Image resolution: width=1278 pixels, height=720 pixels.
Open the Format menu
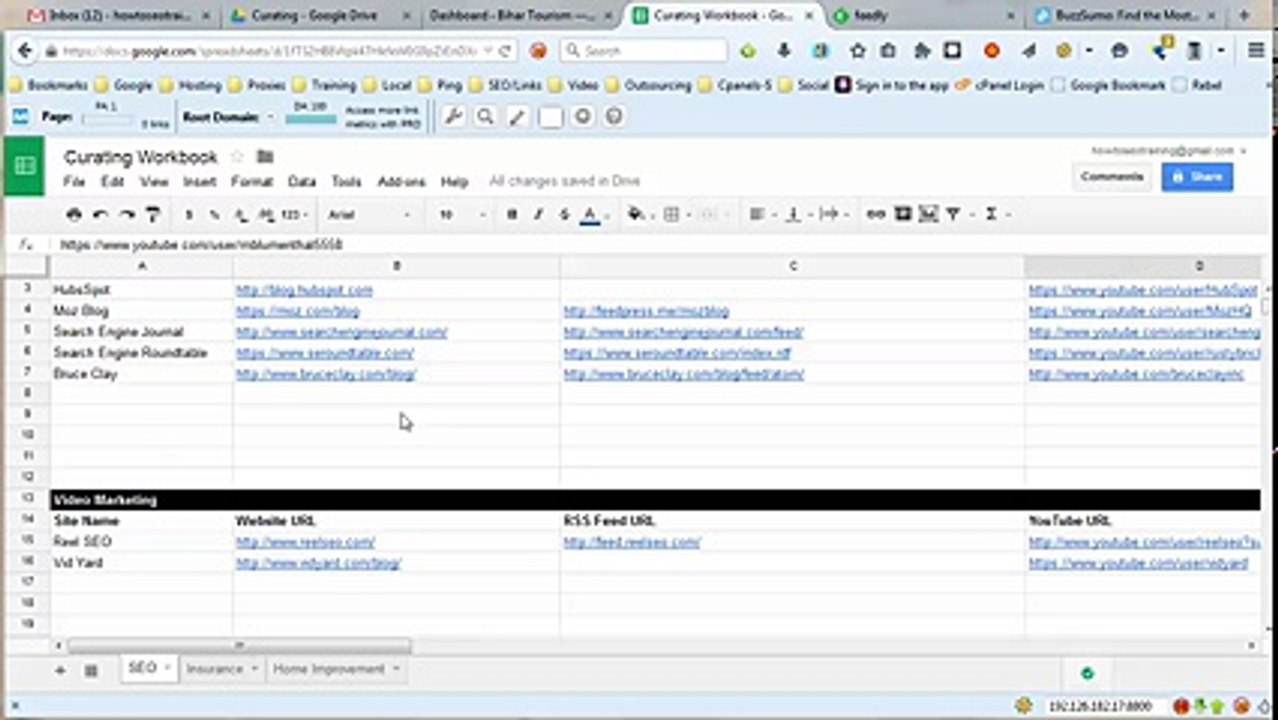coord(252,181)
